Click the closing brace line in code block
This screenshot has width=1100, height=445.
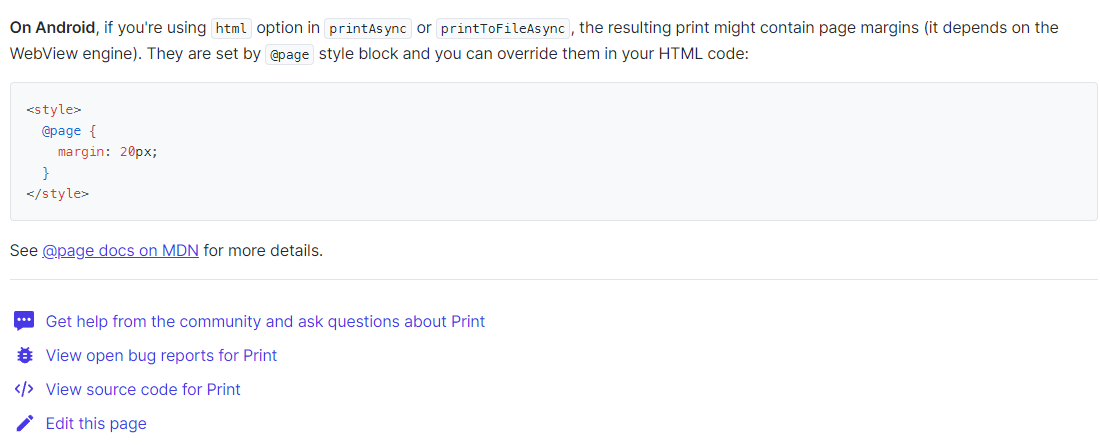pos(46,172)
